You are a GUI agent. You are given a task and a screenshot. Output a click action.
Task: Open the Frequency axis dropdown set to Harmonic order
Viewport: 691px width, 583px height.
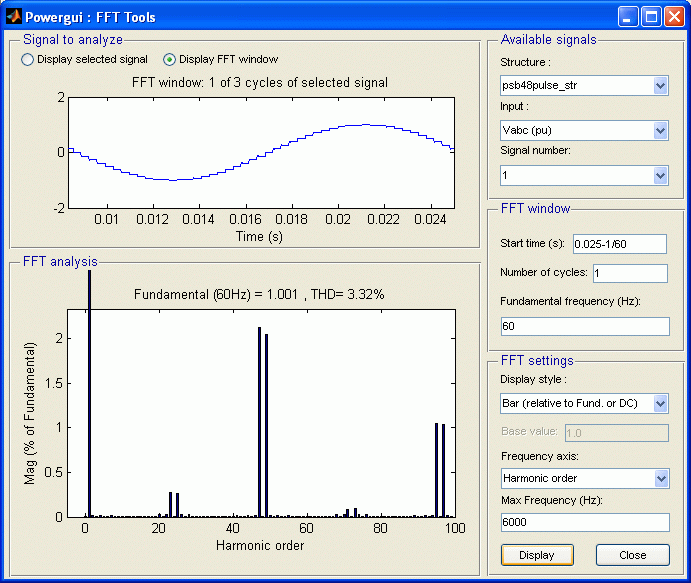(584, 478)
